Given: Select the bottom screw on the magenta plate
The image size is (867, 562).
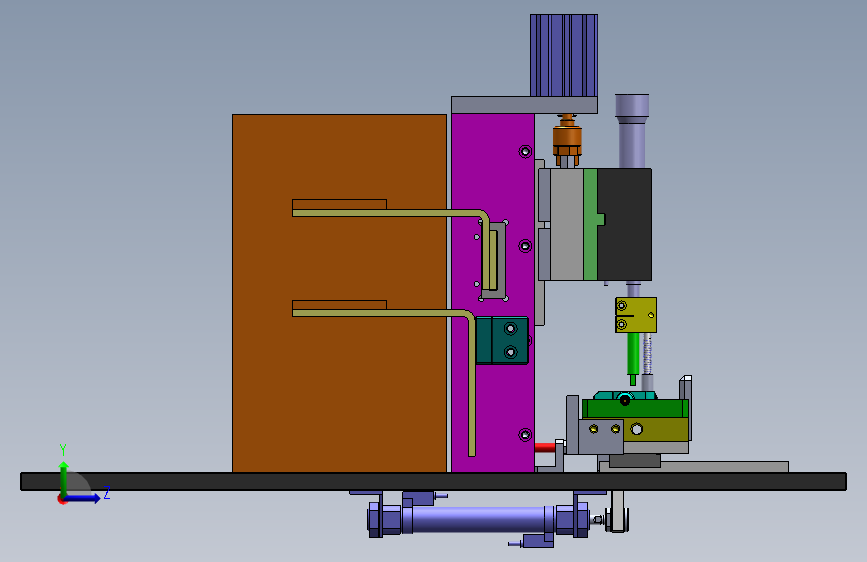Looking at the screenshot, I should [525, 435].
